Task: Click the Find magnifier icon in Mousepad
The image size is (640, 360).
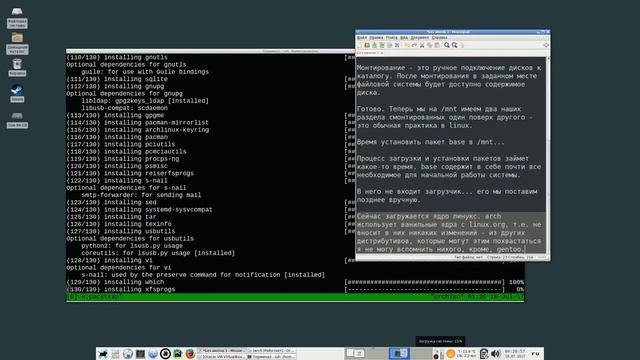Action: point(447,45)
